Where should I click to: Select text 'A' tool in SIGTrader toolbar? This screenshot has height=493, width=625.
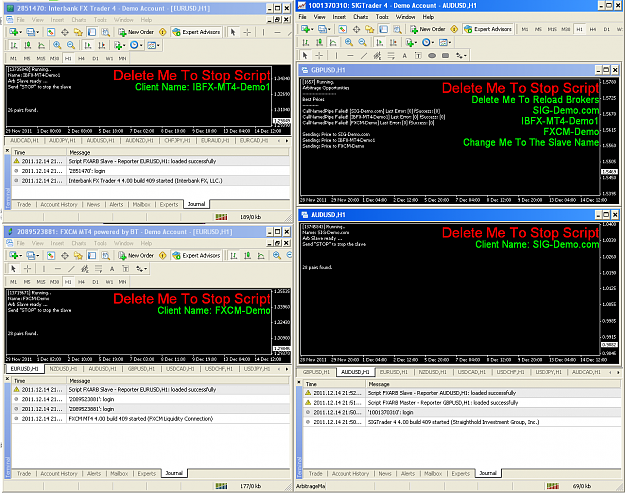tap(405, 55)
